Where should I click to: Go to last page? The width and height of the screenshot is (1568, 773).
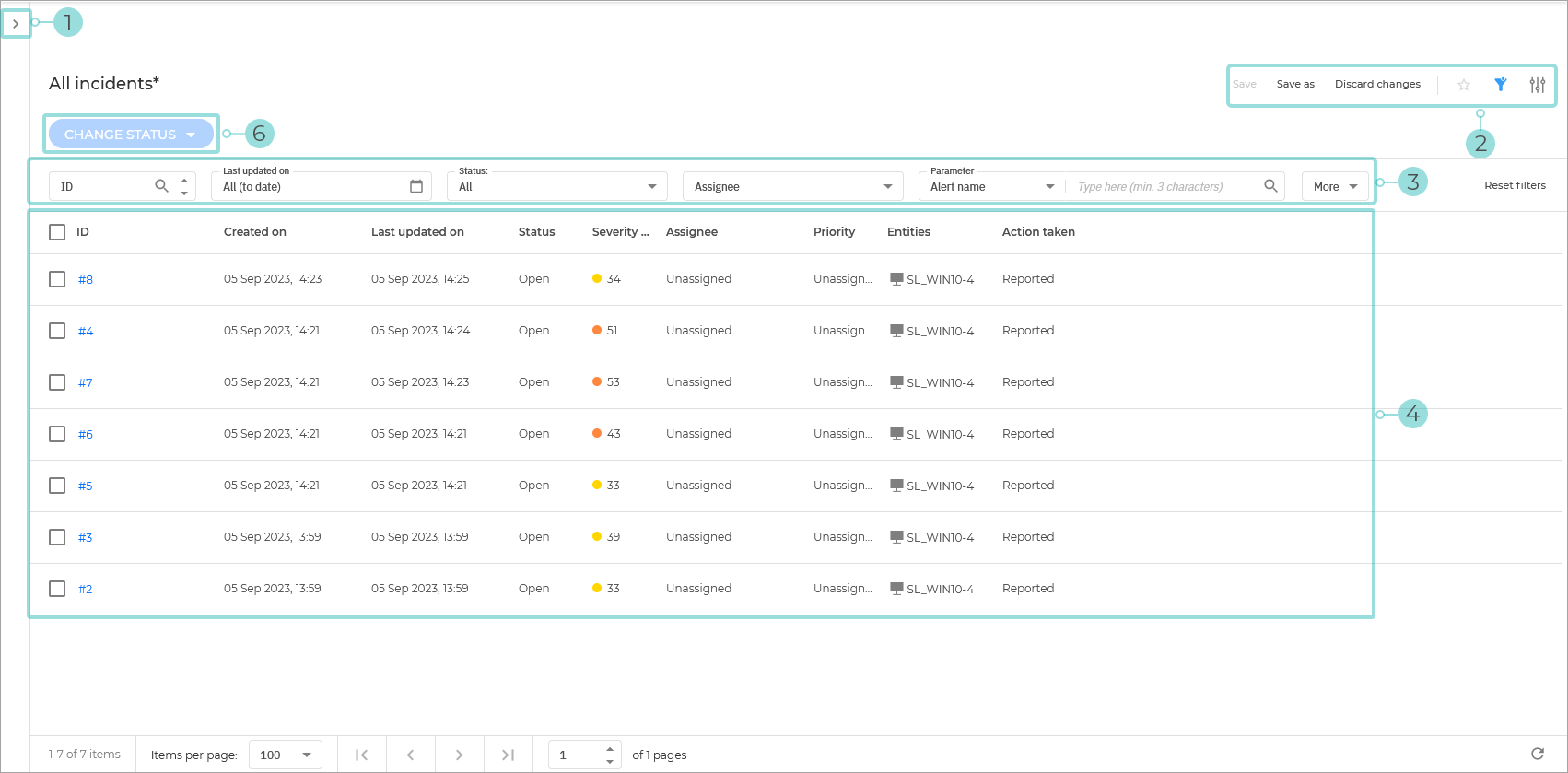pos(508,755)
